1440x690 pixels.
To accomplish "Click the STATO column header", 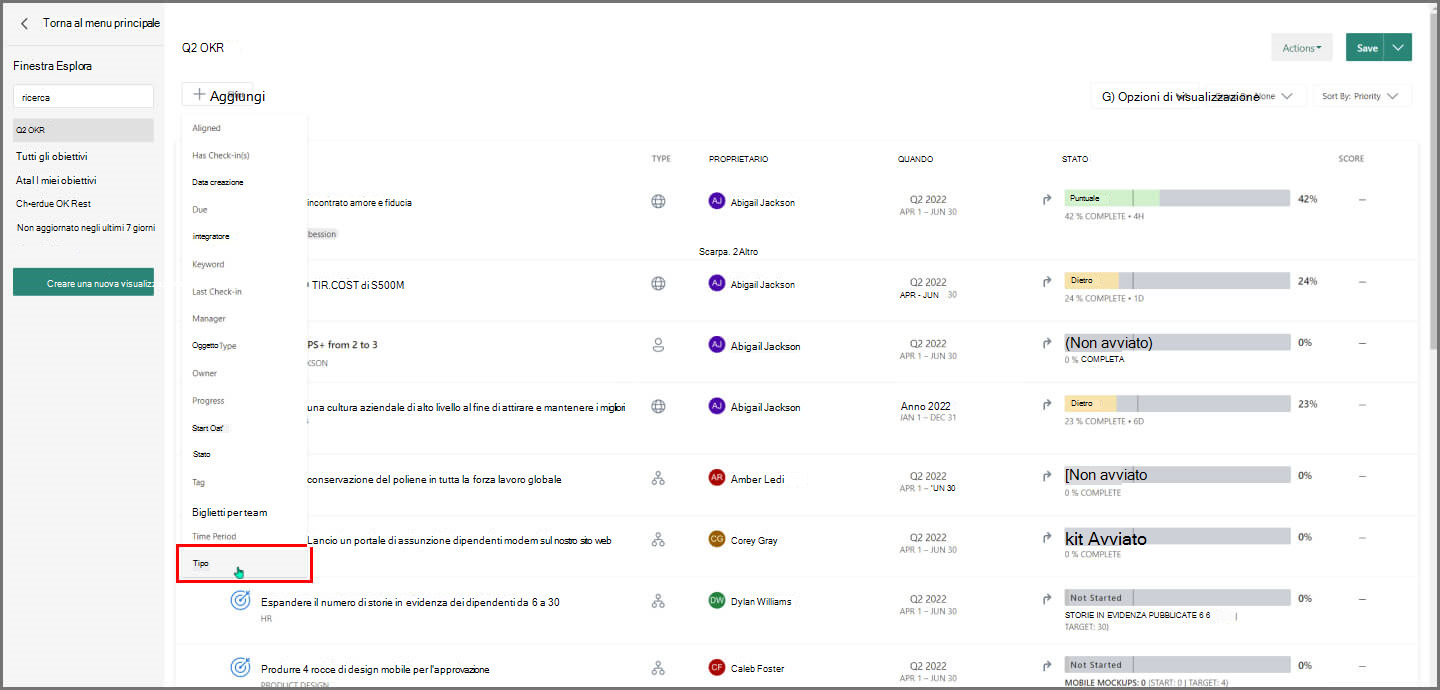I will tap(1075, 159).
